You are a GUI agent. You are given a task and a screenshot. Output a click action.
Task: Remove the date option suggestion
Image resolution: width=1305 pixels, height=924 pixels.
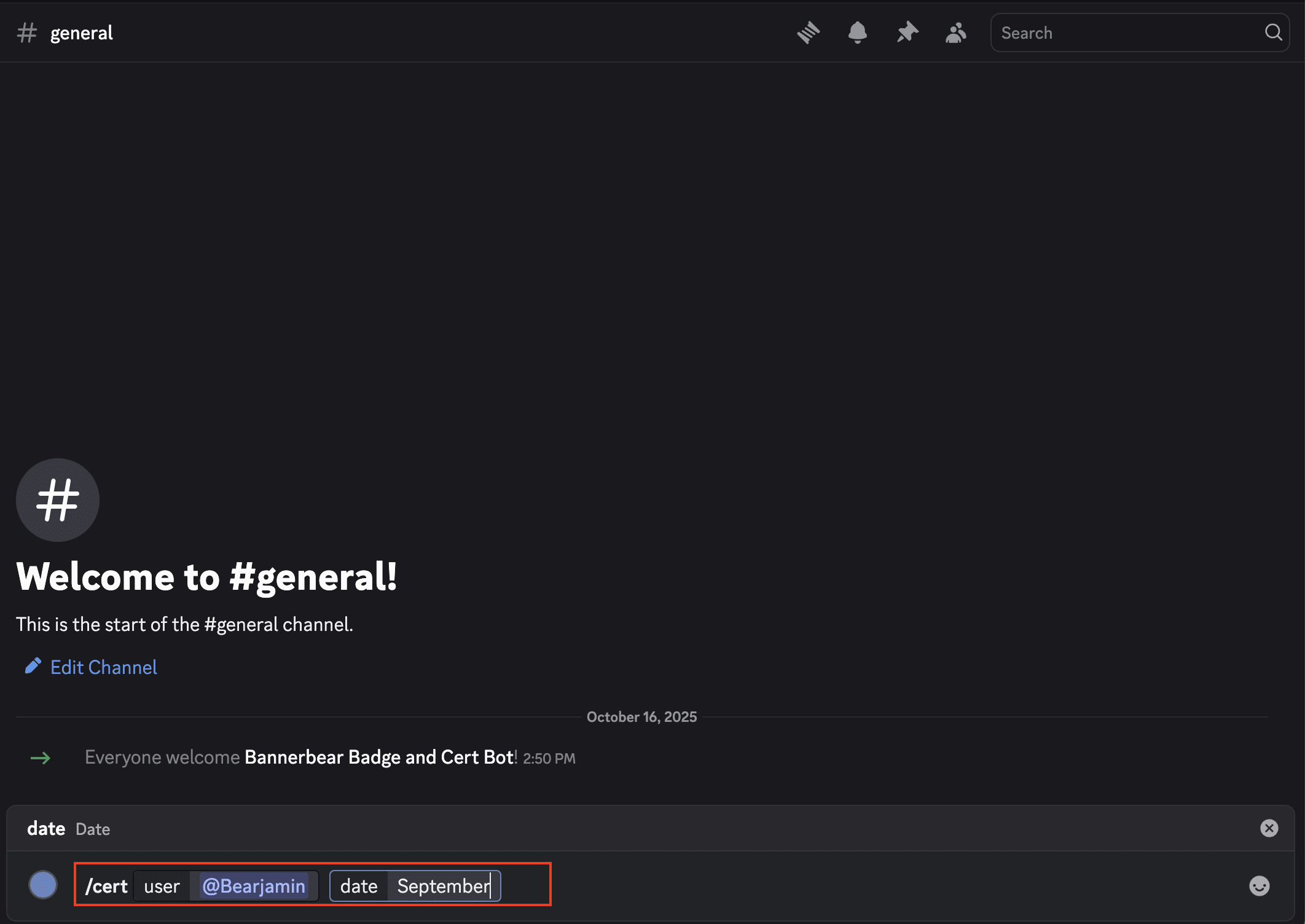click(1269, 828)
